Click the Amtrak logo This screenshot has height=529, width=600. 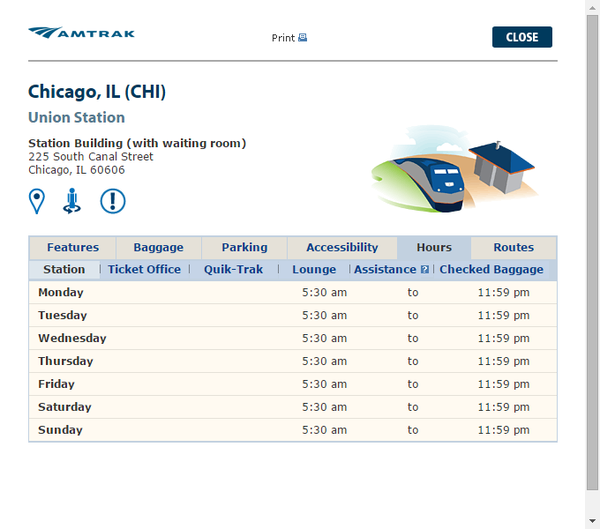coord(82,33)
